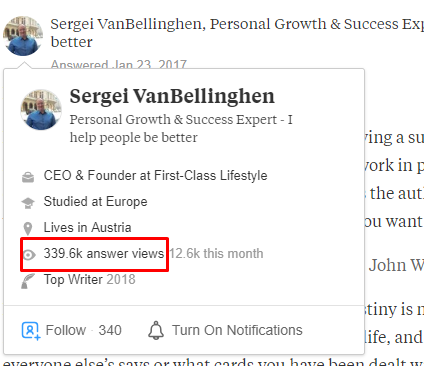The height and width of the screenshot is (366, 424).
Task: Click the briefcase icon beside CEO & Founder
Action: (28, 176)
